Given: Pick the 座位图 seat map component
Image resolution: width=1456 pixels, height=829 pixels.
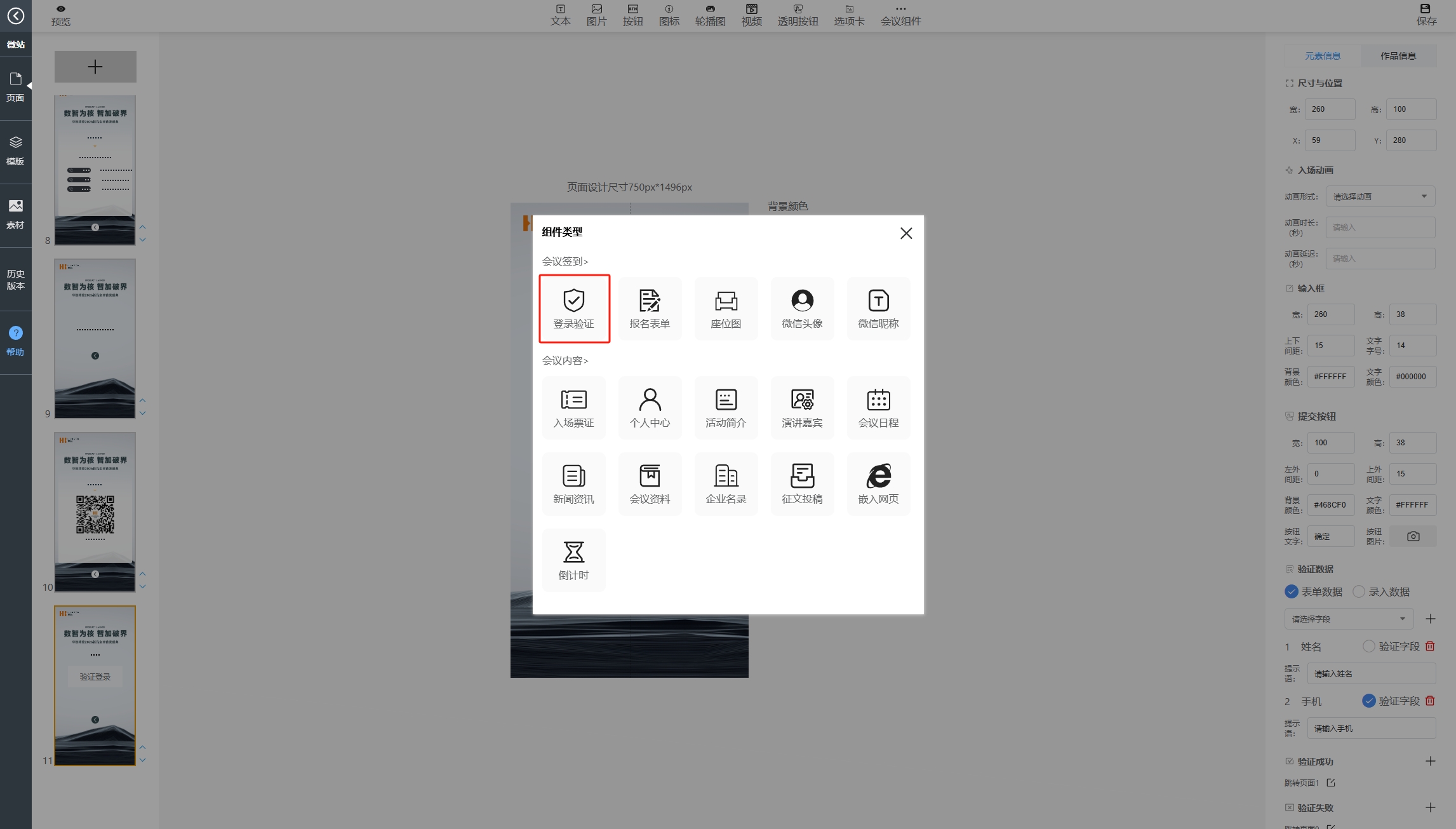Looking at the screenshot, I should 726,308.
